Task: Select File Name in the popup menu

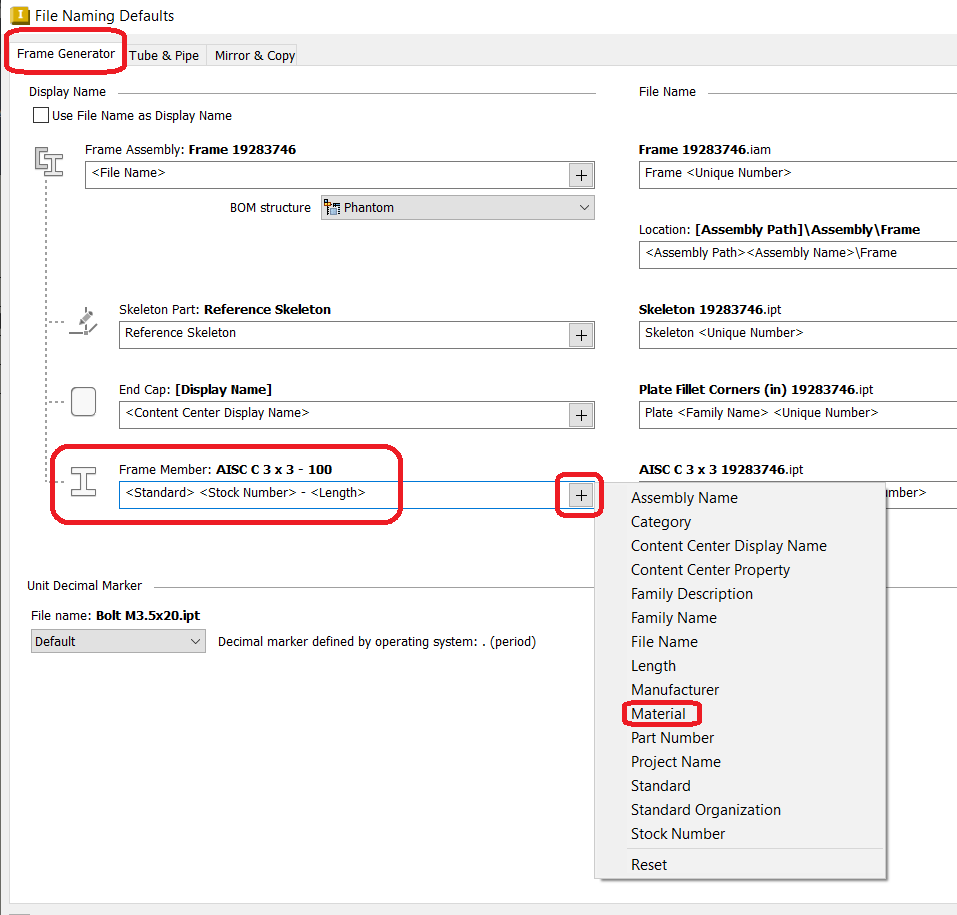Action: pyautogui.click(x=664, y=642)
